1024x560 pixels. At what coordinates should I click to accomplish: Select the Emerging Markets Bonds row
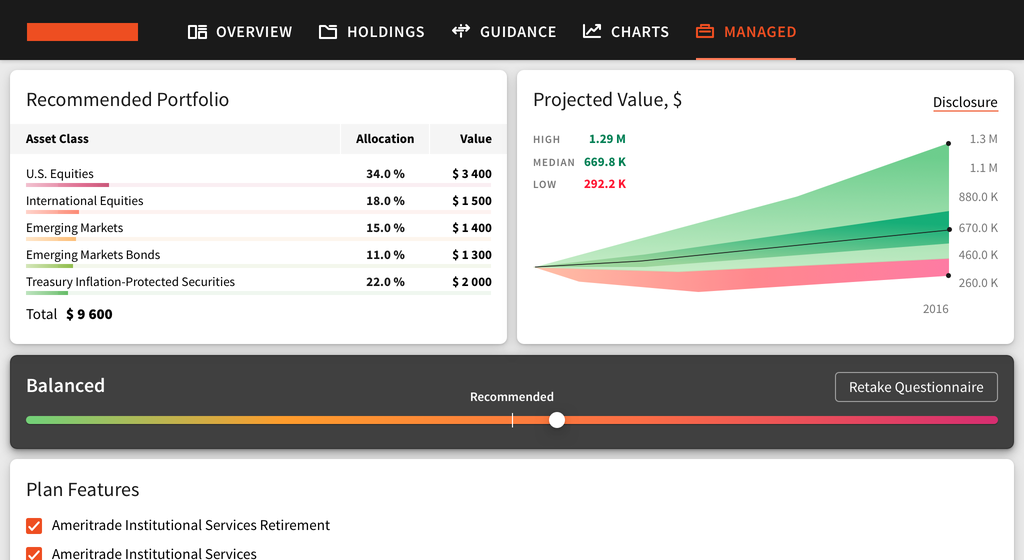point(259,255)
